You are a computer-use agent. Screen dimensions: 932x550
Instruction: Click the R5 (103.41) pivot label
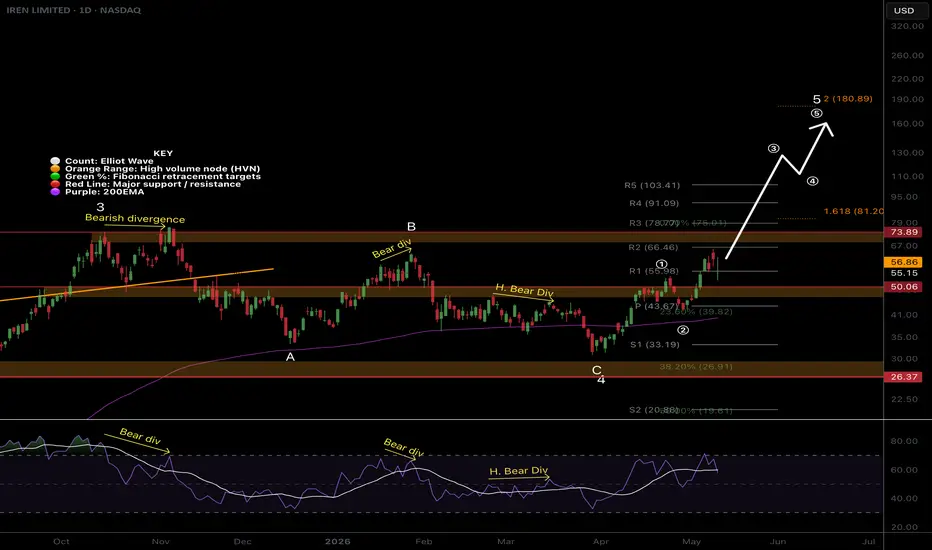click(x=652, y=186)
